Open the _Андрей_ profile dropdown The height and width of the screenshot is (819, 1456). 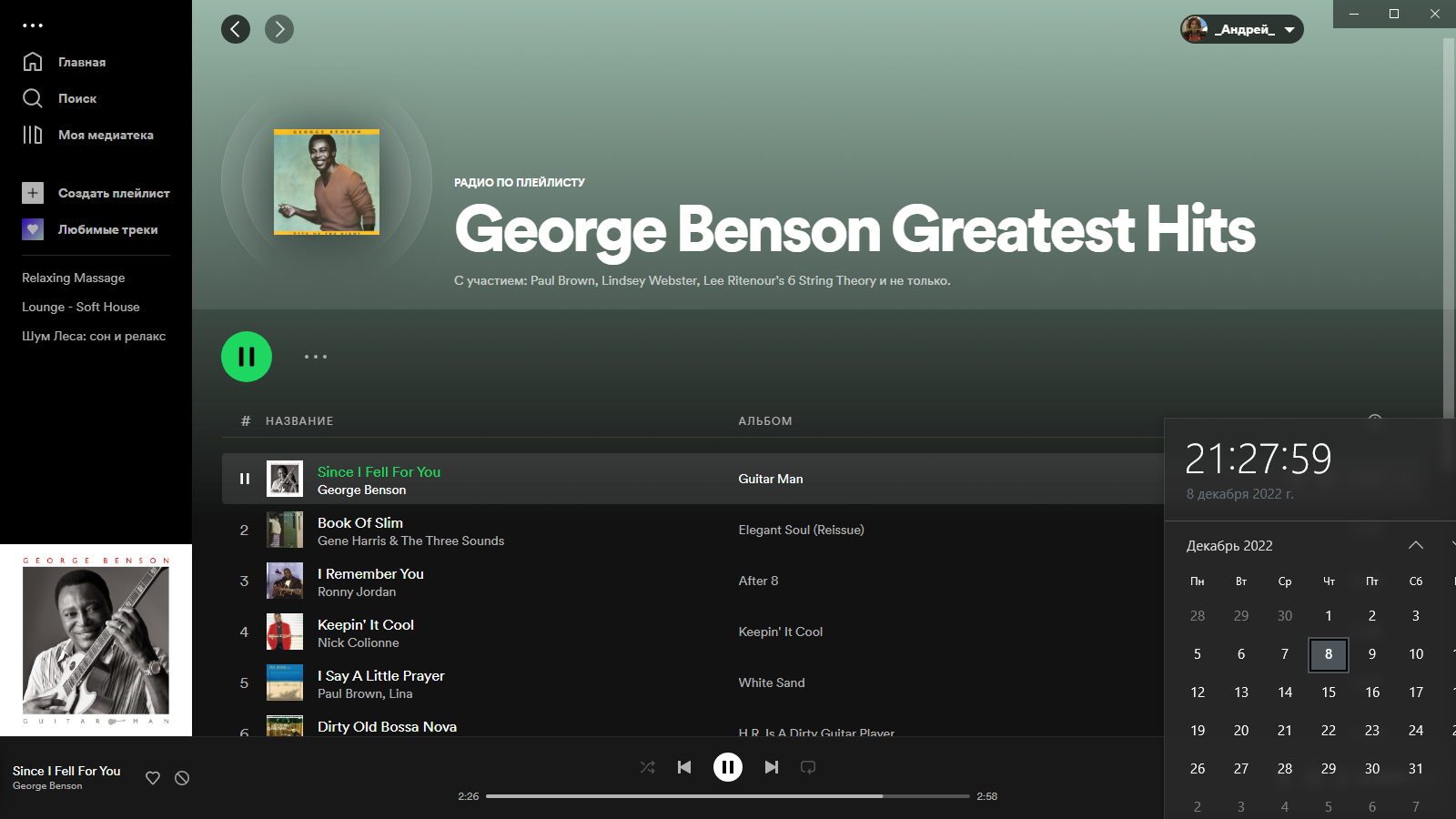(1241, 29)
